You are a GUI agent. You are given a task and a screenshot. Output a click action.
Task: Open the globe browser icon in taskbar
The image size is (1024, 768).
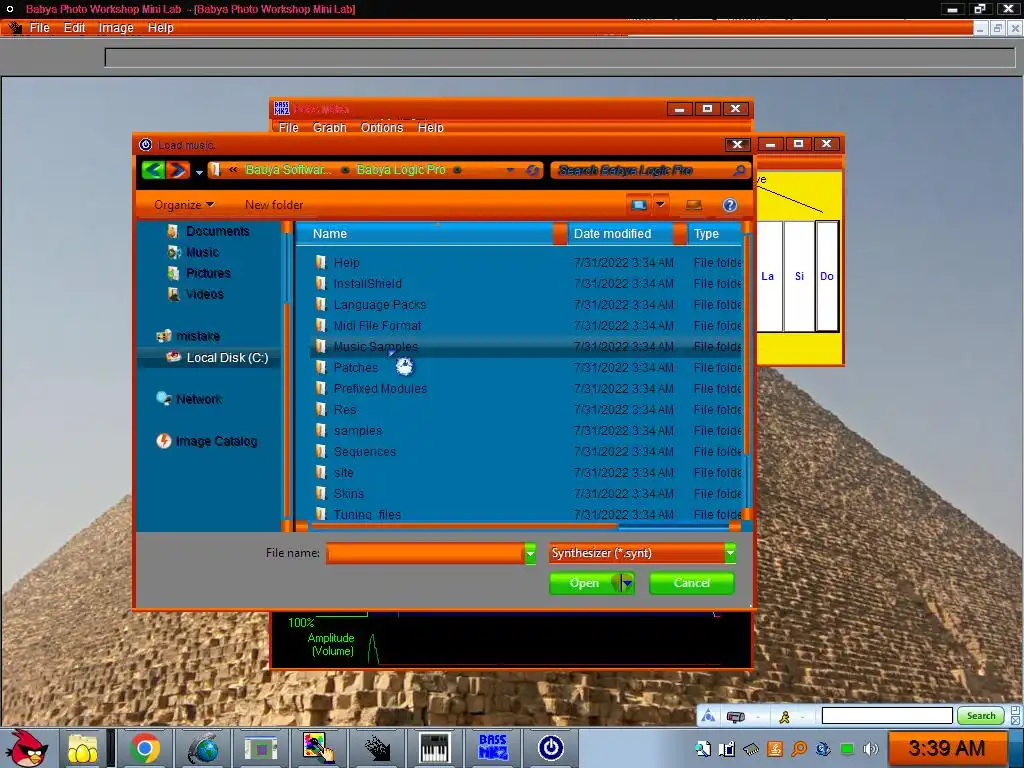pyautogui.click(x=204, y=748)
